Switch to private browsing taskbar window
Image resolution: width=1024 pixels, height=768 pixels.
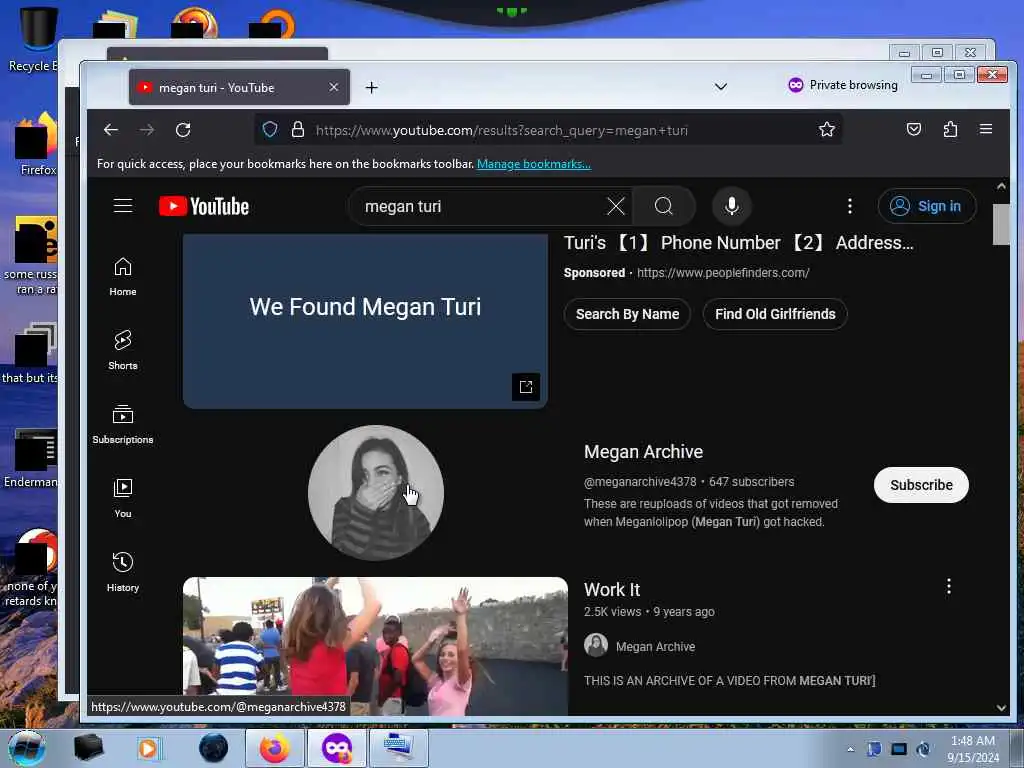336,748
